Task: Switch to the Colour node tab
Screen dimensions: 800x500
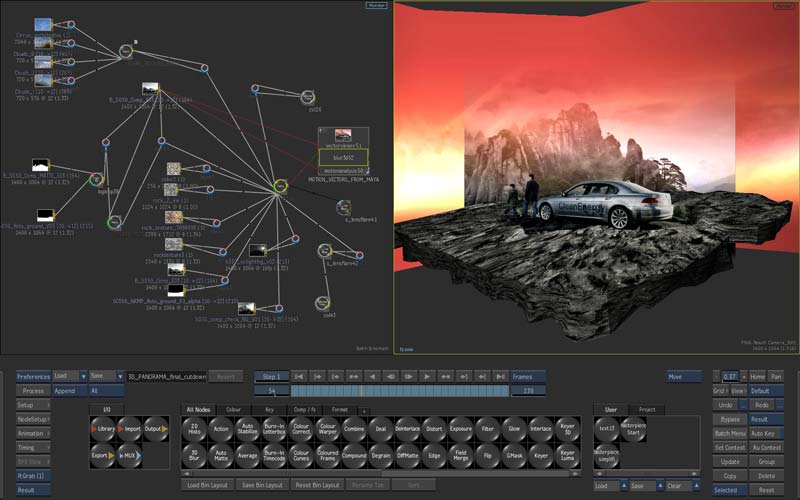Action: [x=233, y=410]
